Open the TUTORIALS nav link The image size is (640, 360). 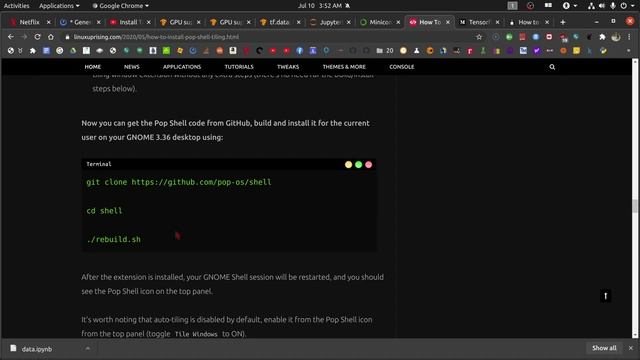(239, 67)
